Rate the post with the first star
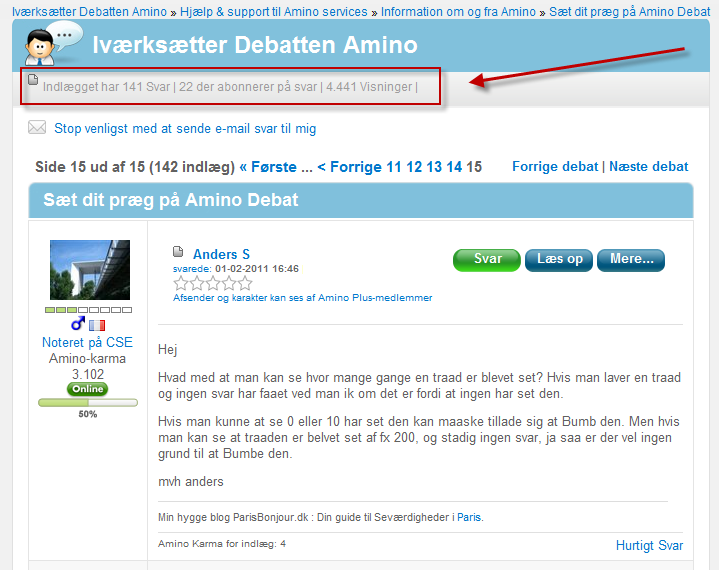 [x=181, y=283]
